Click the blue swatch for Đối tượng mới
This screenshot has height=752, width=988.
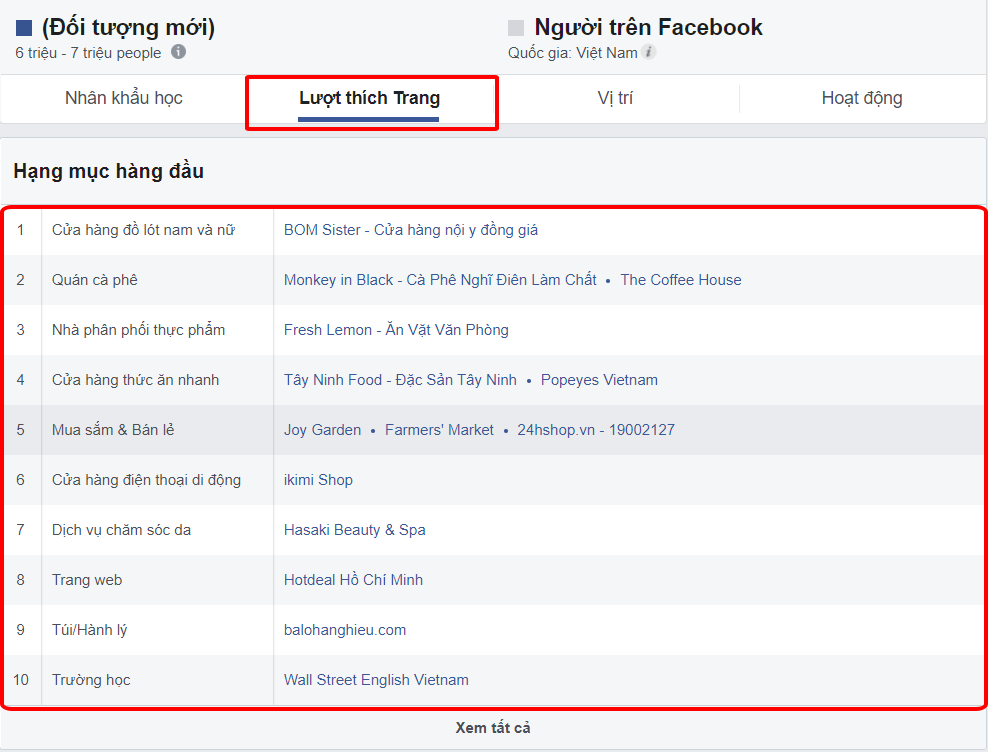[24, 28]
